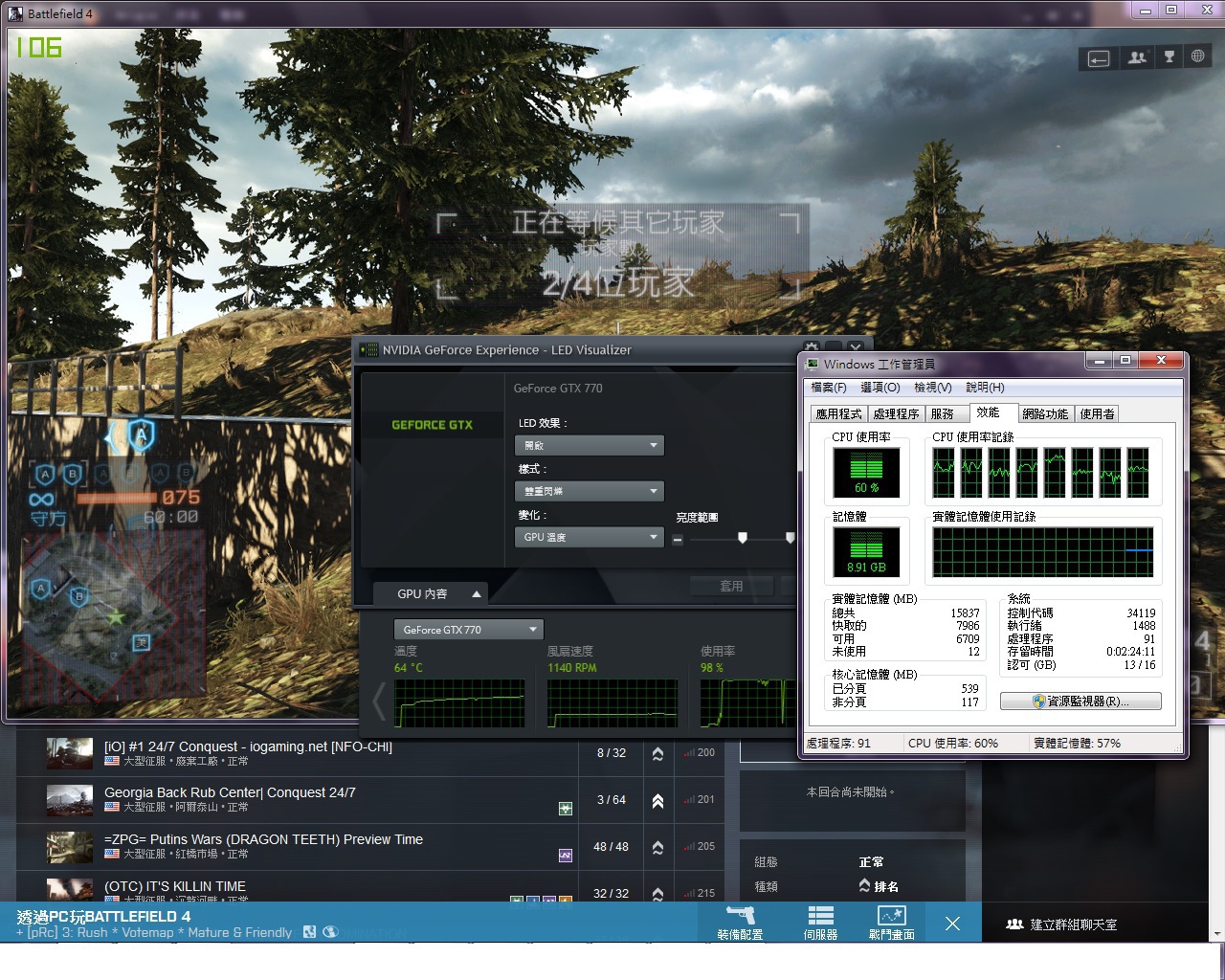
Task: Click the NVIDIA LED Visualizer title bar icon
Action: pos(368,350)
